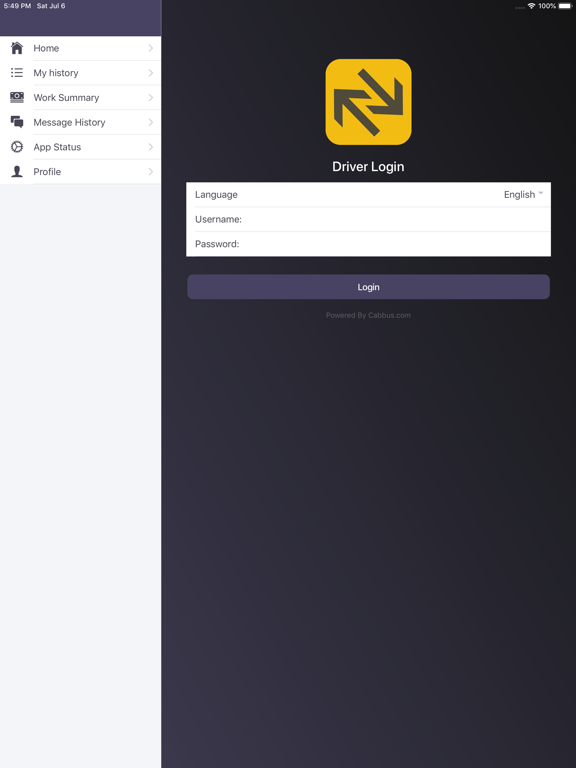Select Work Summary in side menu

[80, 97]
